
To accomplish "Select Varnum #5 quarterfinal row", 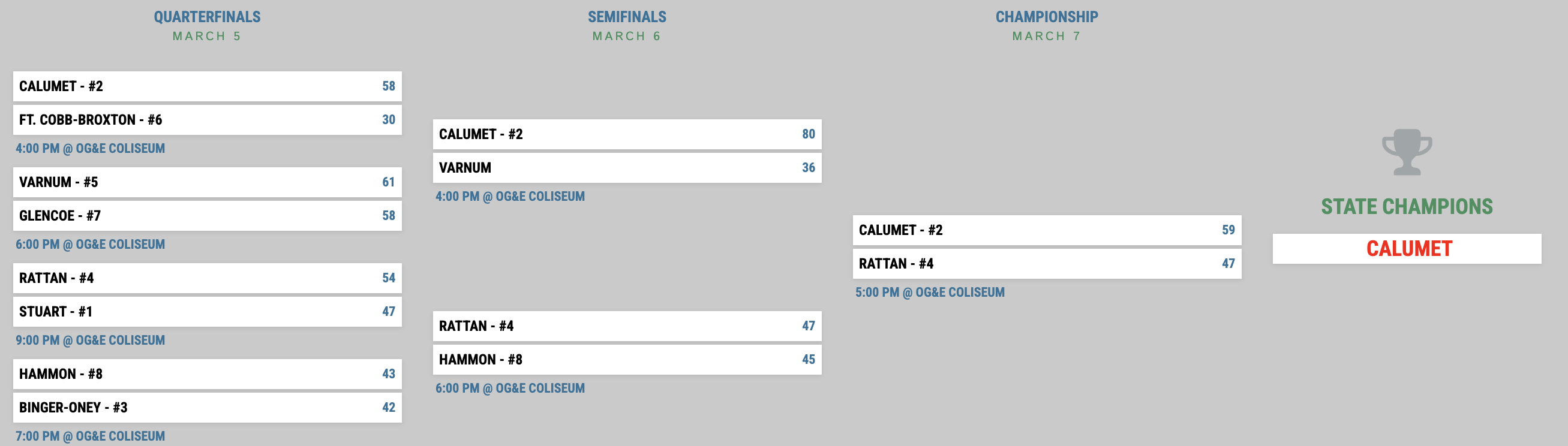I will click(x=207, y=183).
